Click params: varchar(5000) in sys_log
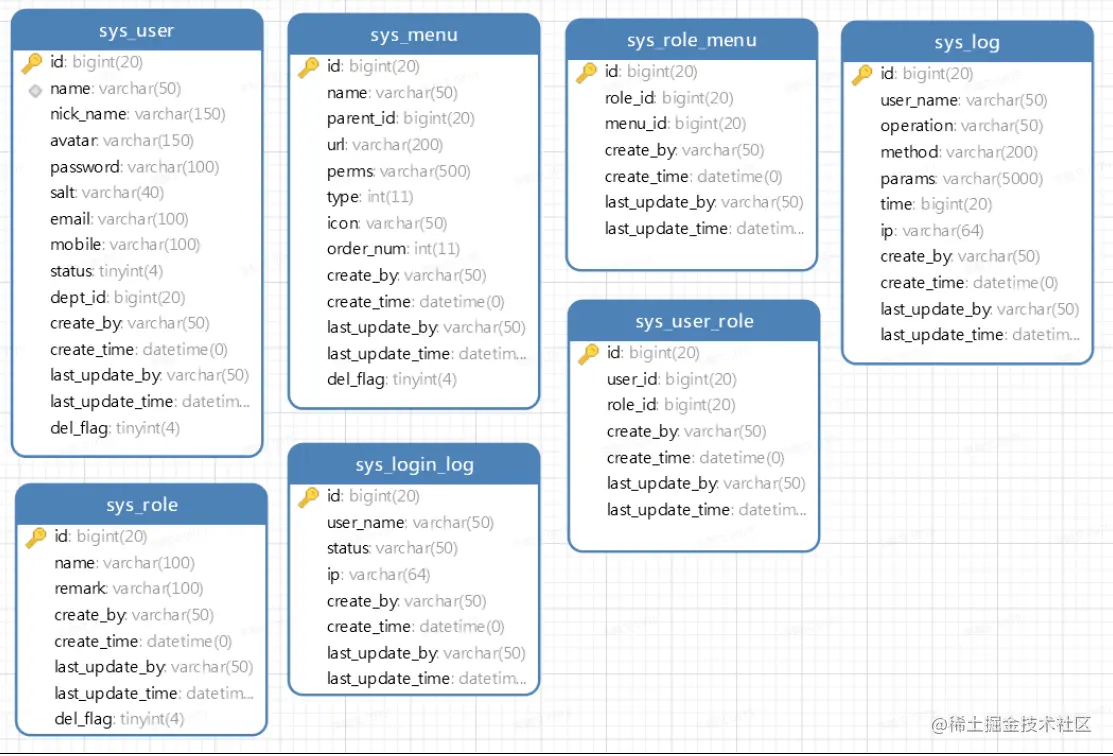This screenshot has width=1113, height=756. (x=962, y=179)
